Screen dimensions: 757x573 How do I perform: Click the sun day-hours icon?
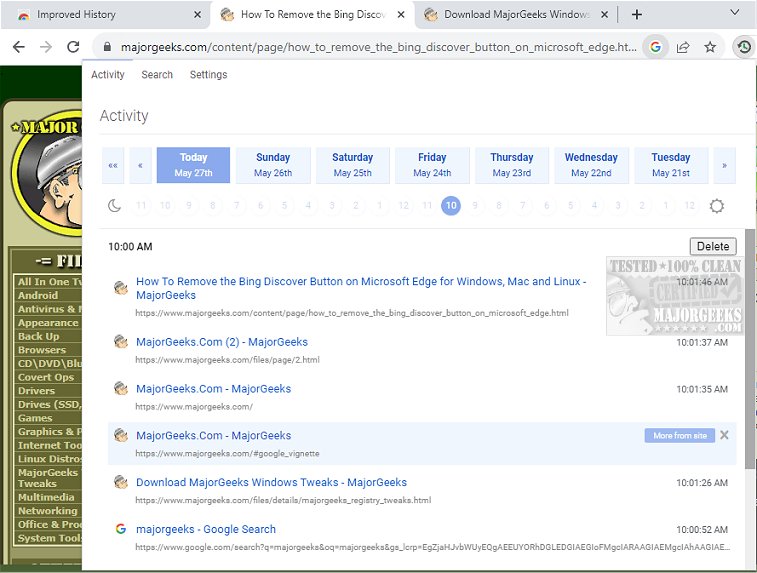[x=716, y=206]
